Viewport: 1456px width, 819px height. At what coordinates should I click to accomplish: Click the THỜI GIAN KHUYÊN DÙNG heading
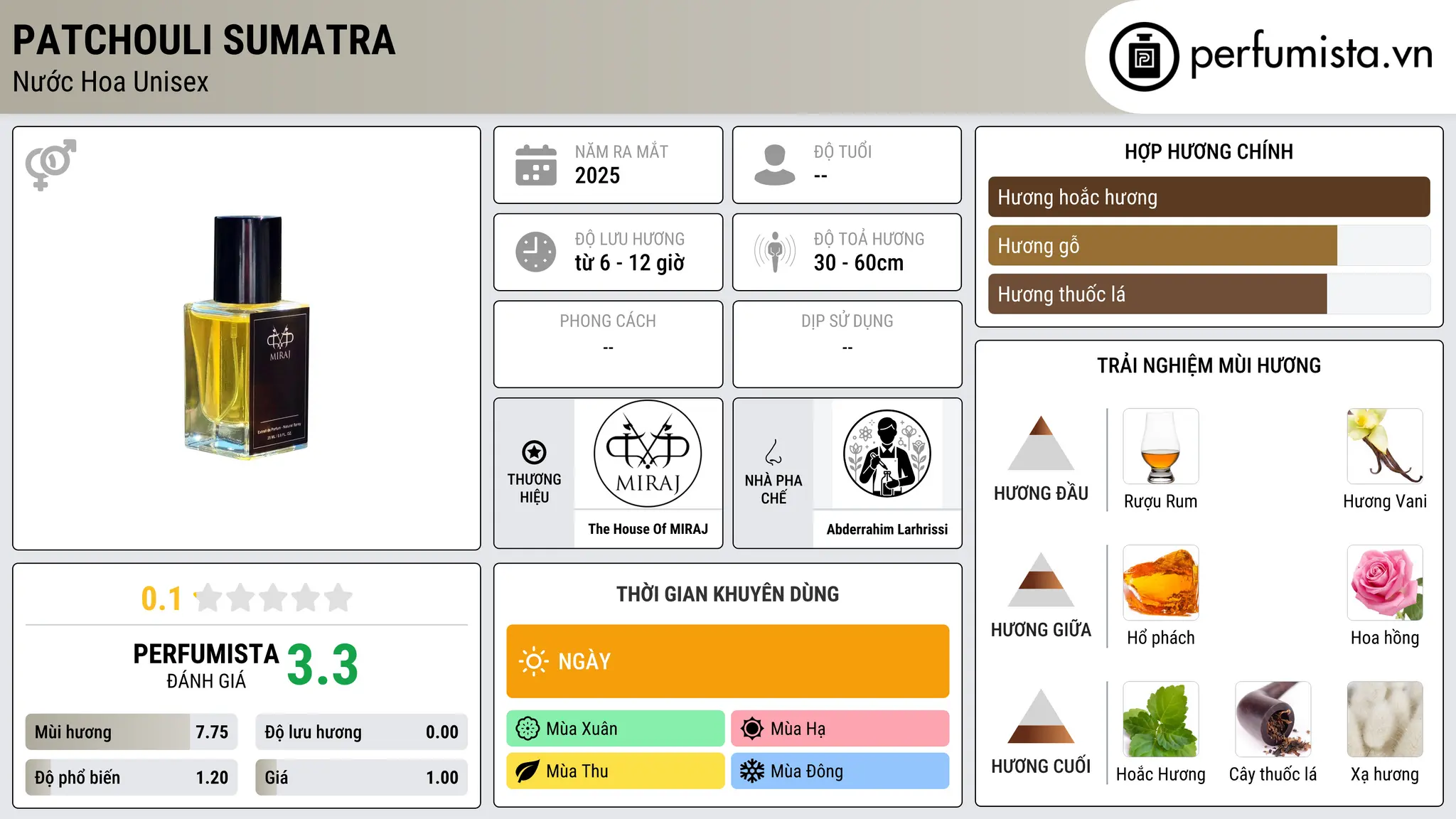pos(728,594)
